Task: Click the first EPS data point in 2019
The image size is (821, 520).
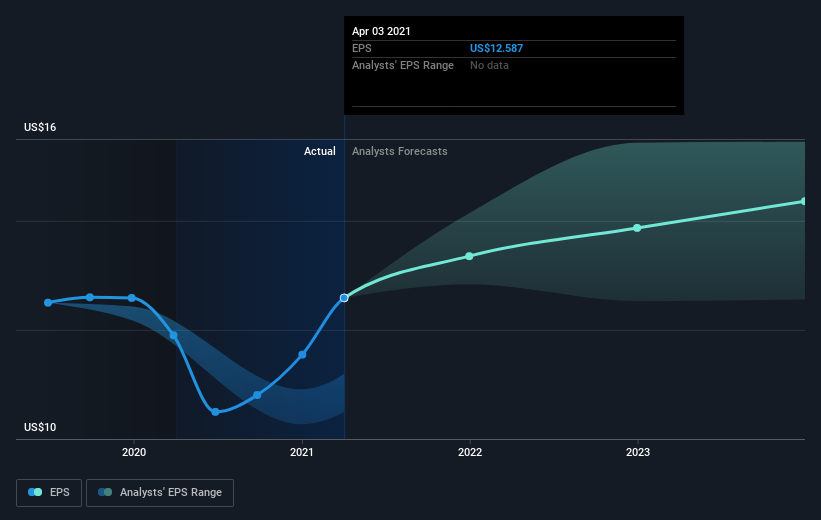Action: pyautogui.click(x=48, y=303)
